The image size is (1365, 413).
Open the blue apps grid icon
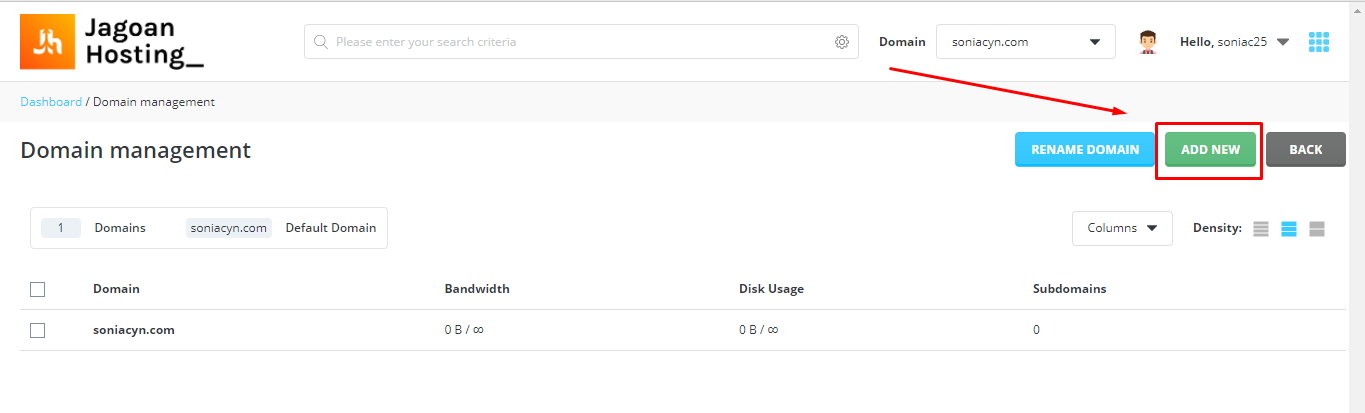[x=1319, y=42]
